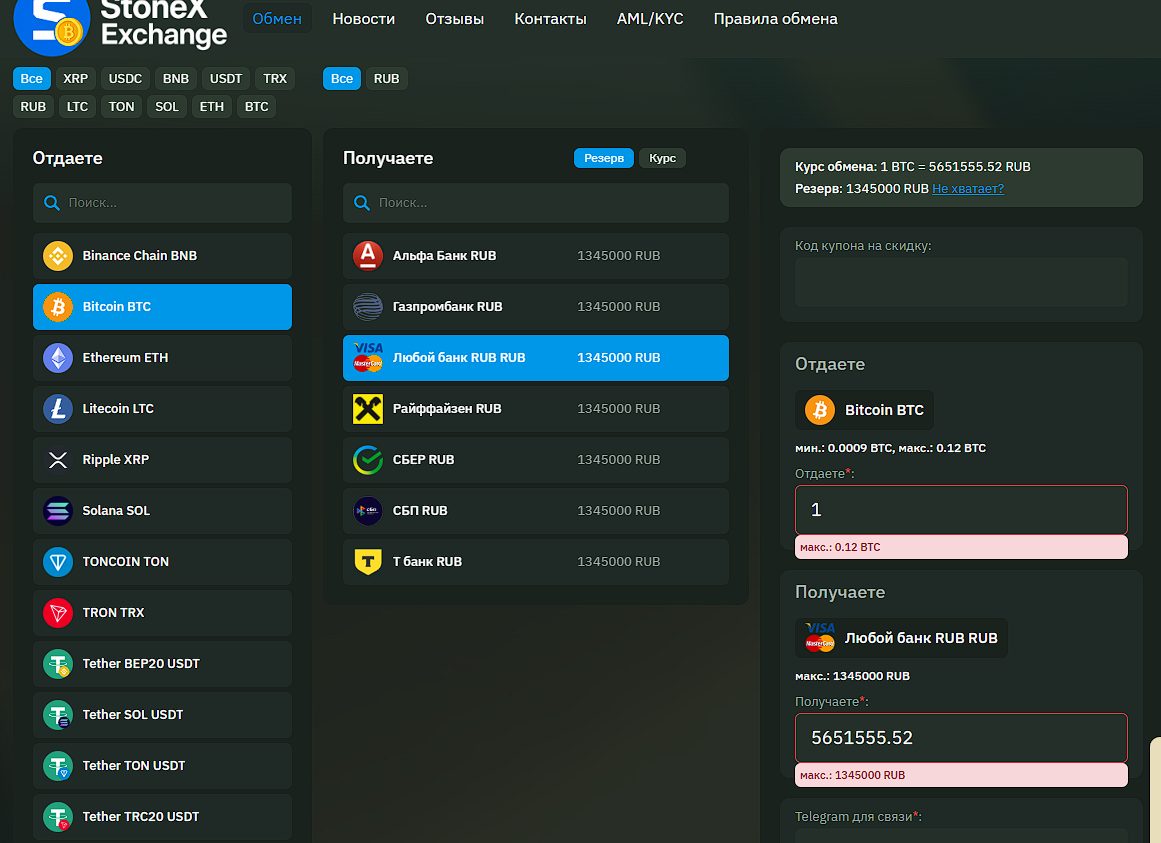Toggle the Резерв view button
This screenshot has width=1161, height=843.
coord(603,158)
